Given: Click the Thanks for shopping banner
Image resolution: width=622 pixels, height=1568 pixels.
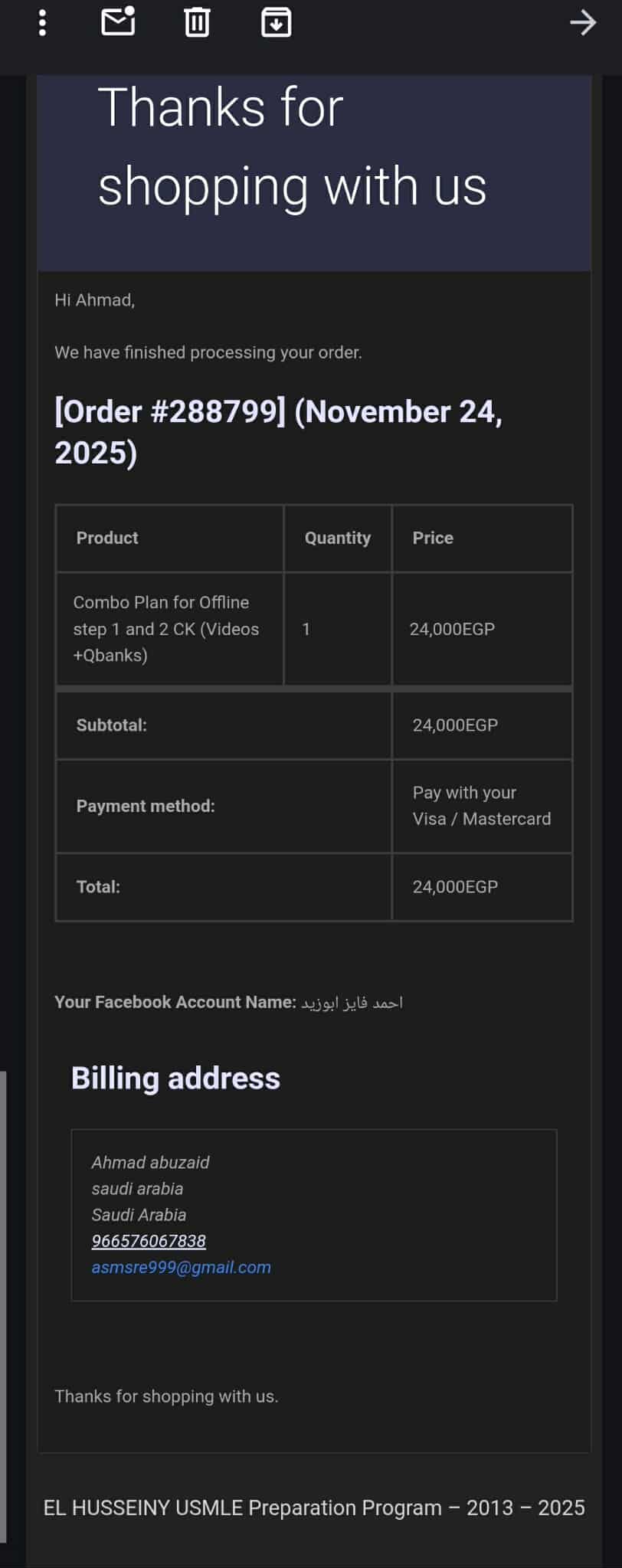Looking at the screenshot, I should [293, 147].
